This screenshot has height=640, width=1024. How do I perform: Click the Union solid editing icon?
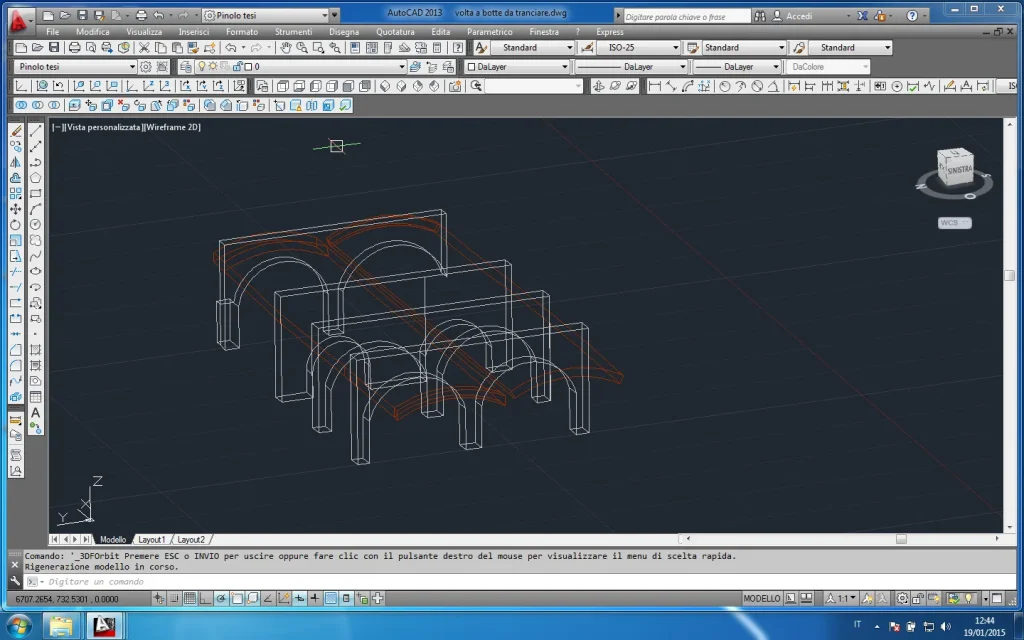(22, 105)
